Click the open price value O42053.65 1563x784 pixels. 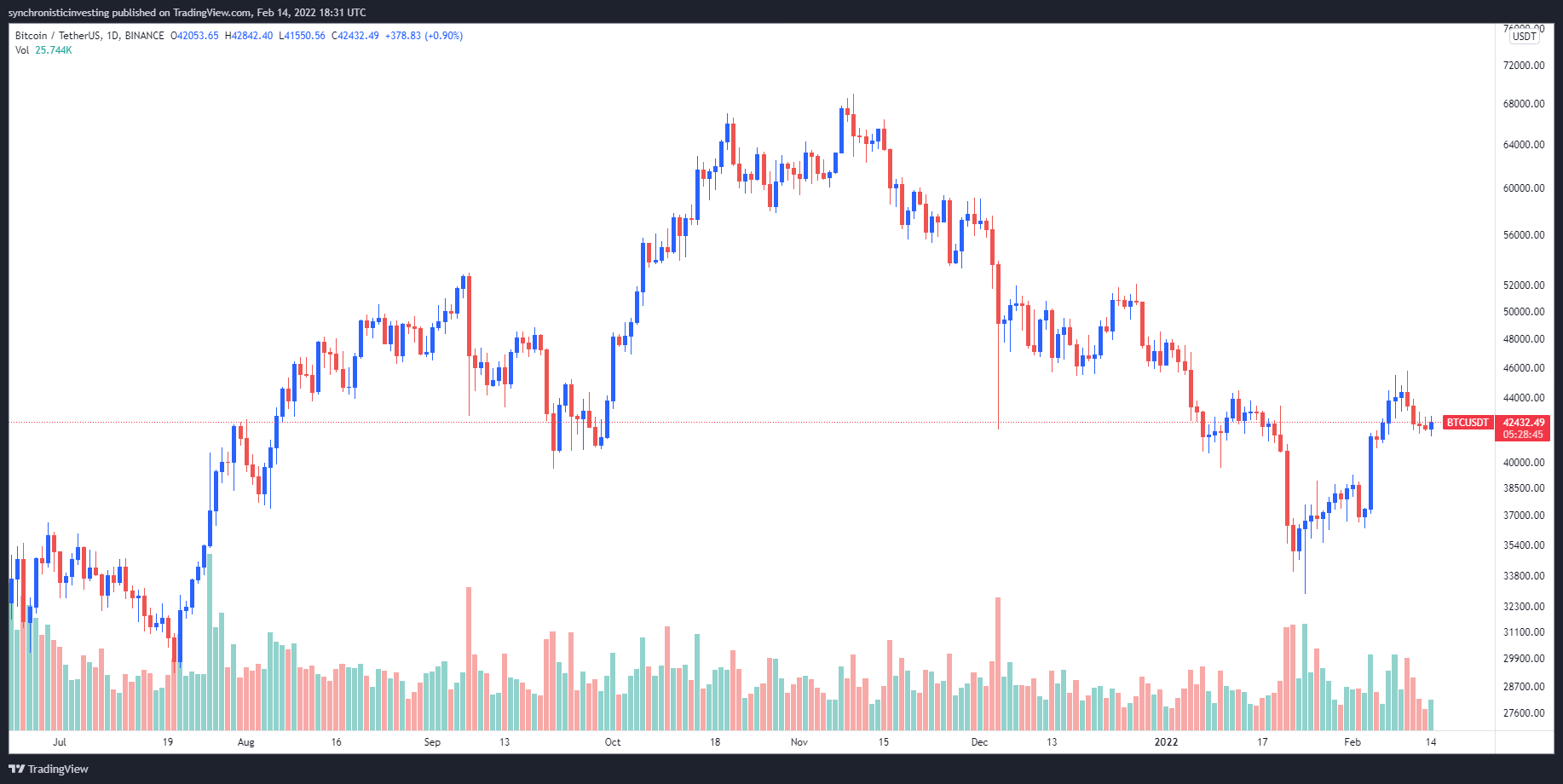tap(194, 36)
